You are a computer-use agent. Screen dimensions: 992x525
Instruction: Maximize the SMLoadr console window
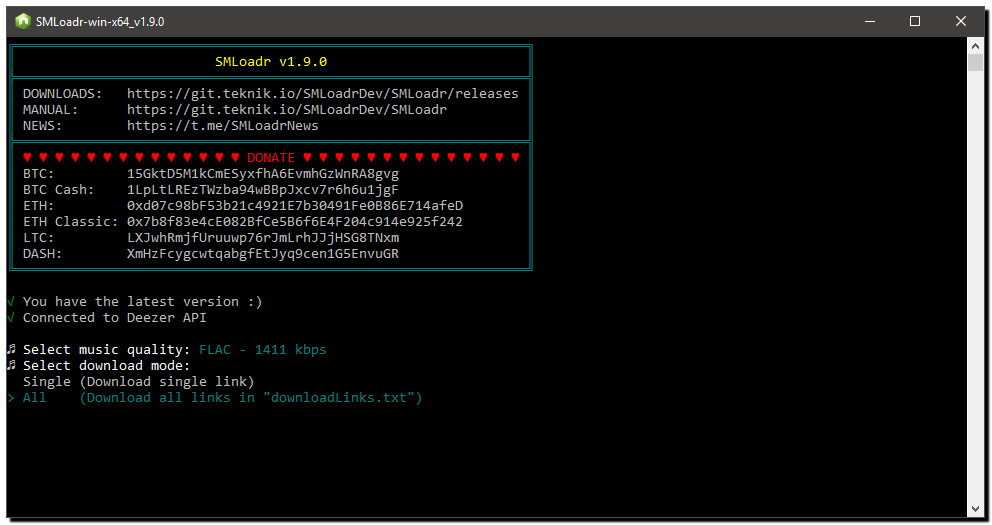(915, 22)
